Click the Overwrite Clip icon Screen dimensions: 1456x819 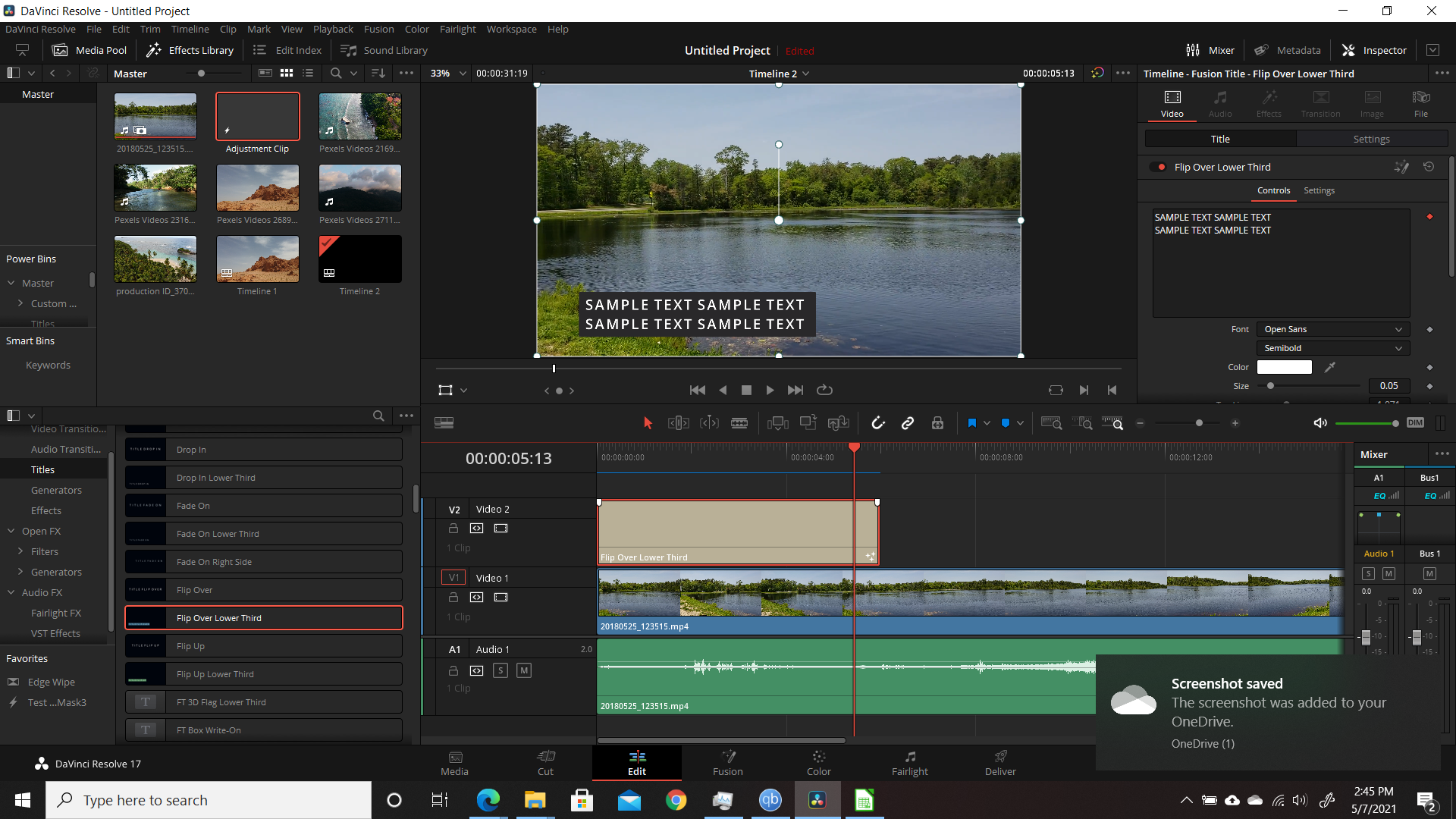pos(808,423)
